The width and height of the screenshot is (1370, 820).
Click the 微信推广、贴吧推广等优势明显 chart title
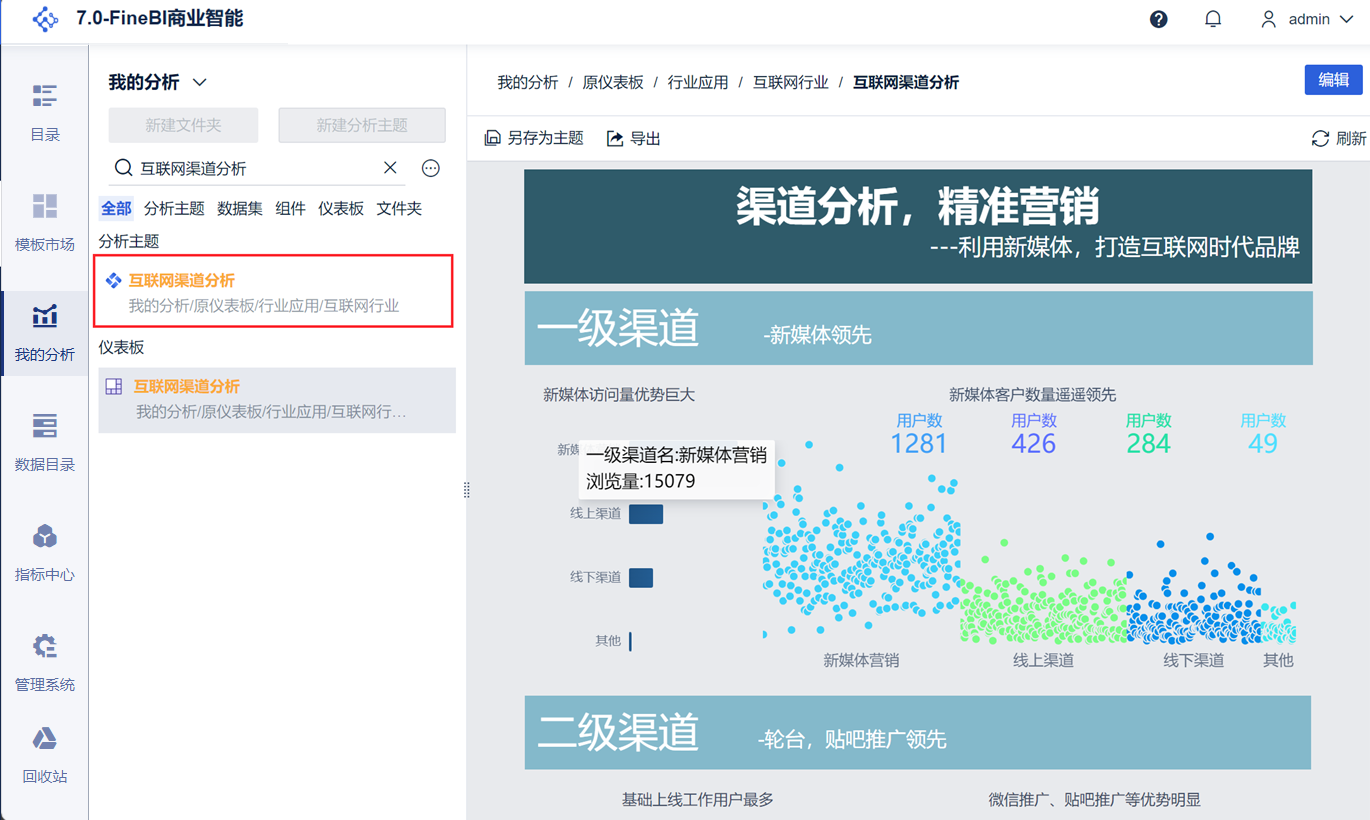click(x=1095, y=800)
